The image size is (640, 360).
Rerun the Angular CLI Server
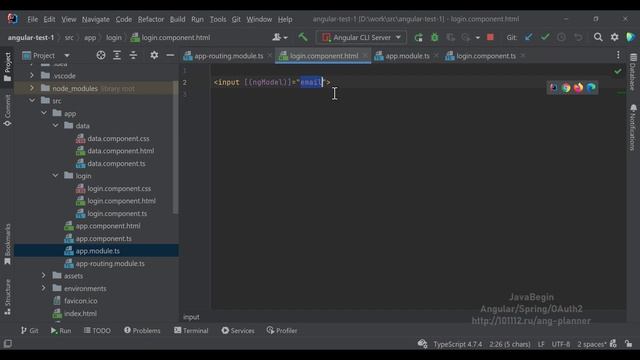pos(418,38)
